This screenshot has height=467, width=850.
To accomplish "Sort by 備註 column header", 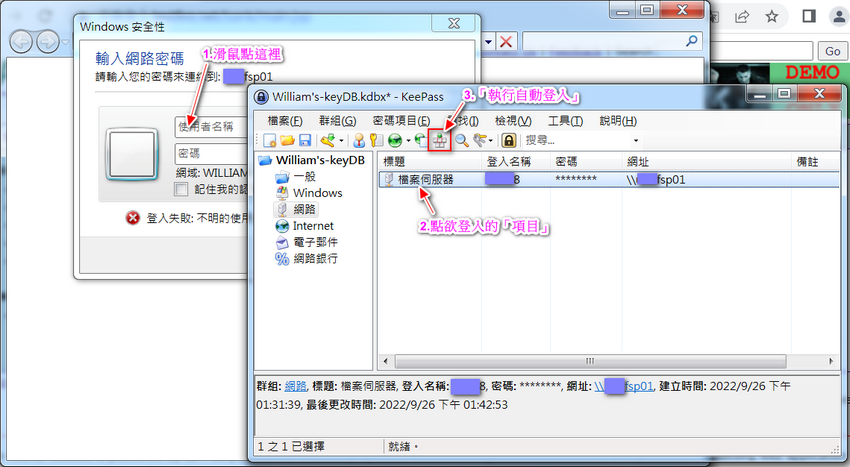I will (x=815, y=162).
